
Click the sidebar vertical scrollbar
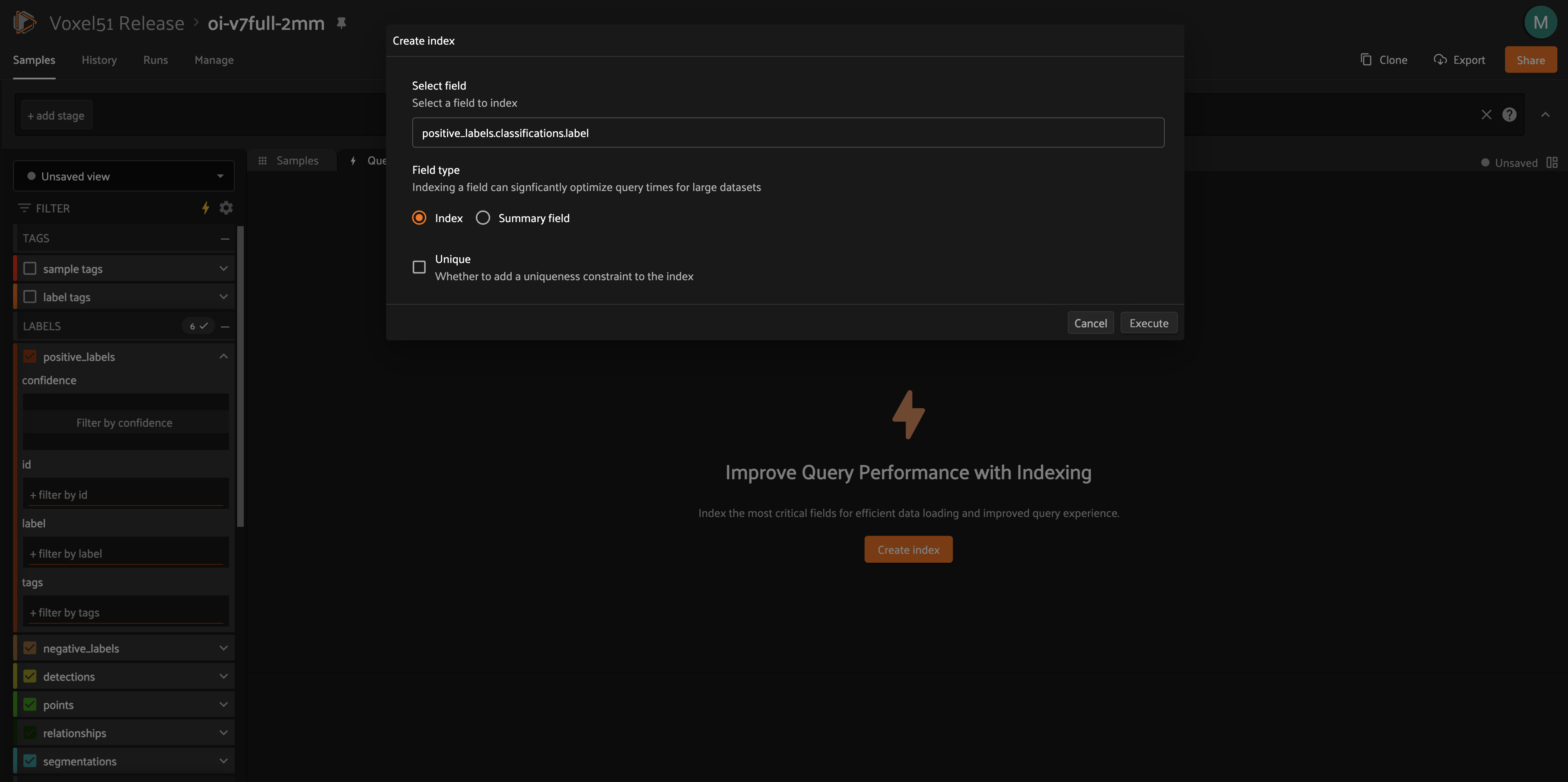click(240, 377)
